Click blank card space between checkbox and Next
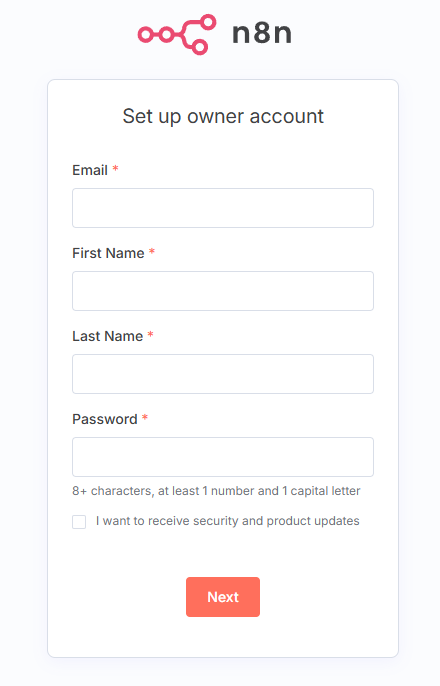Image resolution: width=440 pixels, height=686 pixels. tap(223, 553)
